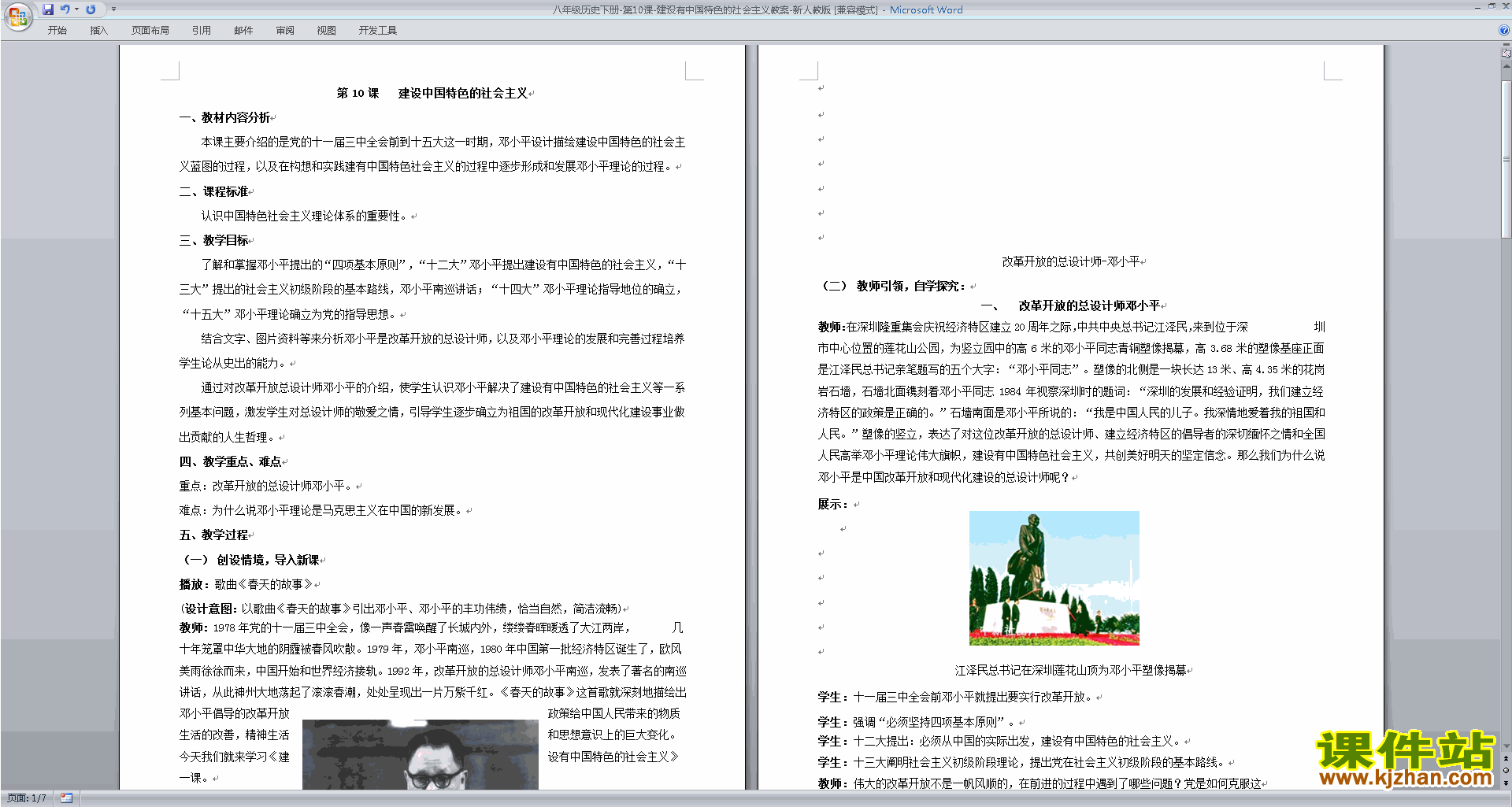Open Customize Quick Access Toolbar dropdown
Viewport: 1512px width, 807px height.
(113, 9)
